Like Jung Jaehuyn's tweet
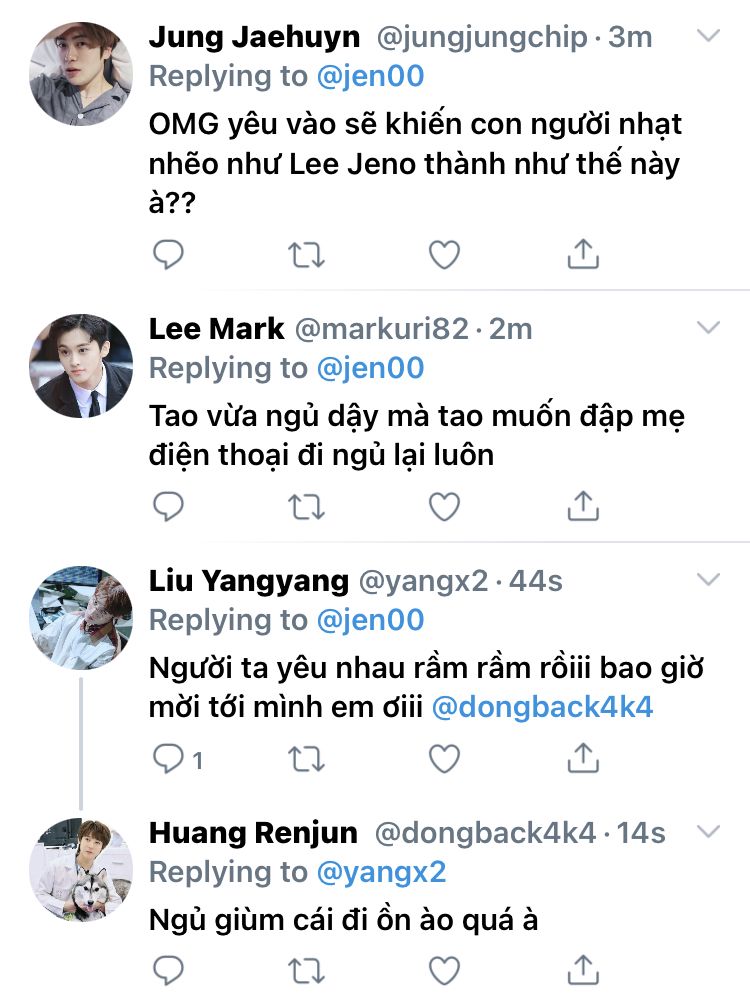 click(443, 255)
